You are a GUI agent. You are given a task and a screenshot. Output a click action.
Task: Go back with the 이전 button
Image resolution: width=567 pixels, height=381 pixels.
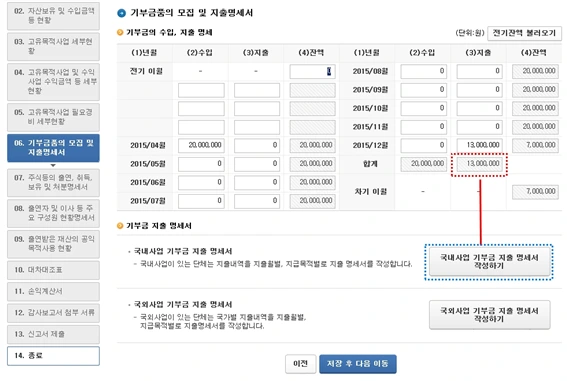pyautogui.click(x=300, y=364)
